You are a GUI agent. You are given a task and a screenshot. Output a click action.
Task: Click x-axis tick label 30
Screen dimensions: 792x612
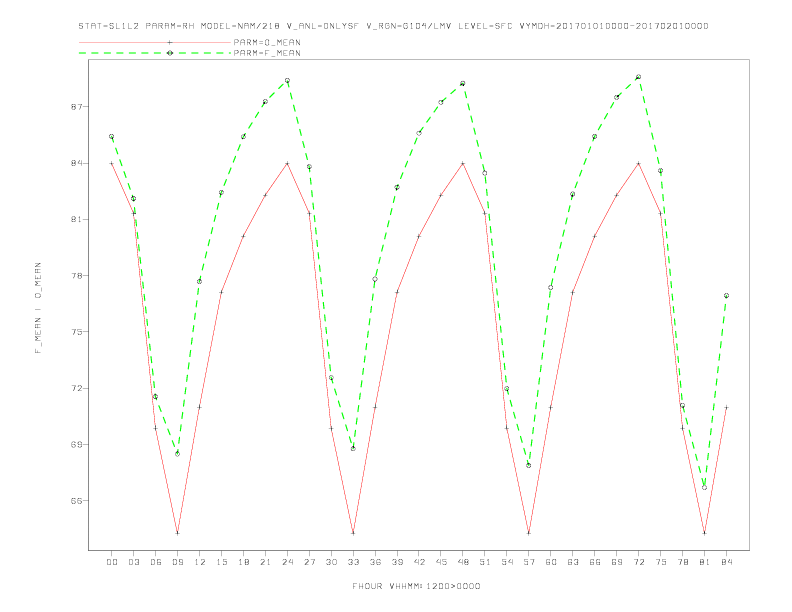coord(331,562)
